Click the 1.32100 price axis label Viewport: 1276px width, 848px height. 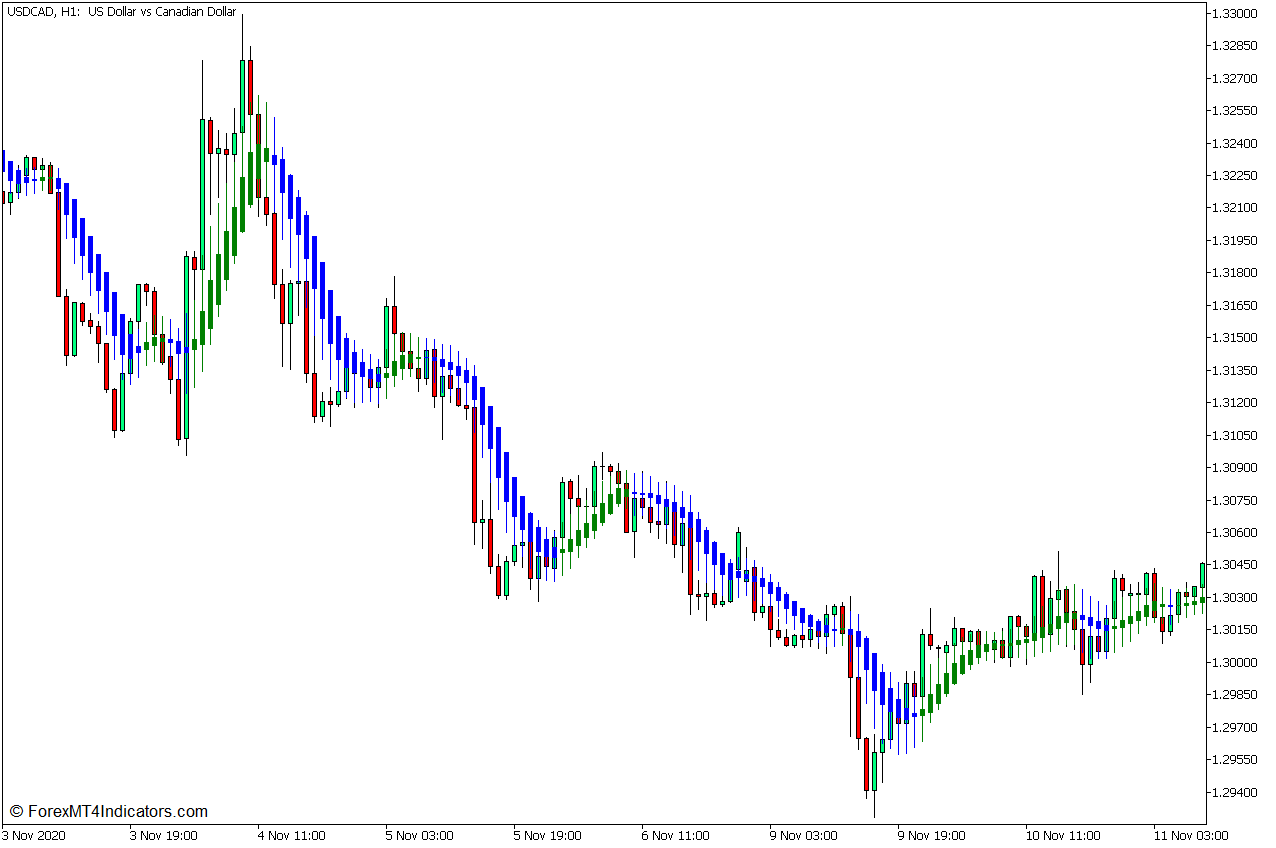coord(1233,208)
